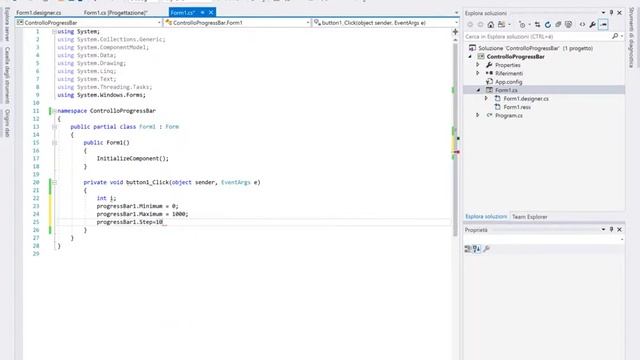Click the wrench Properties icon in Solution Explorer toolbar
This screenshot has height=360, width=640.
(x=593, y=25)
